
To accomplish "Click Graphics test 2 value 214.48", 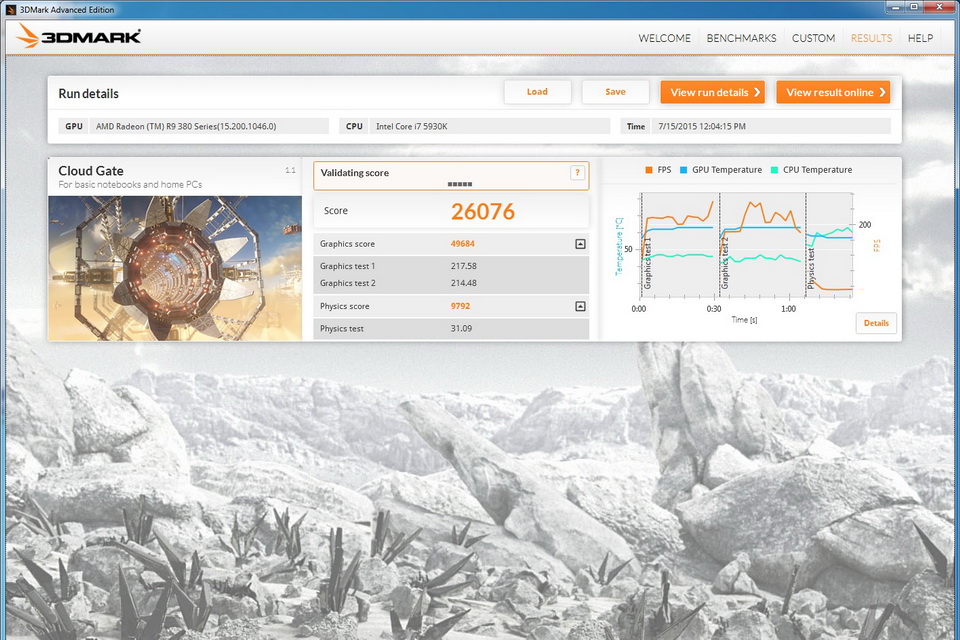I will coord(463,283).
